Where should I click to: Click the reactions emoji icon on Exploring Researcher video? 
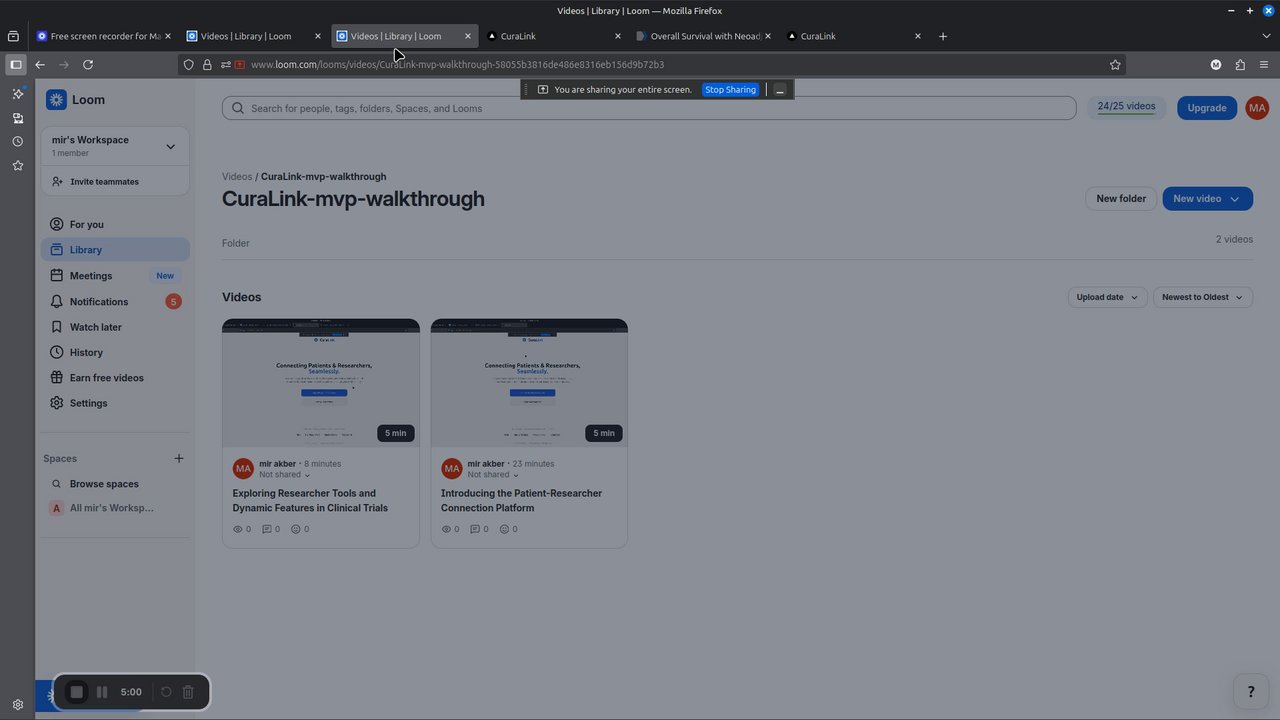point(296,529)
